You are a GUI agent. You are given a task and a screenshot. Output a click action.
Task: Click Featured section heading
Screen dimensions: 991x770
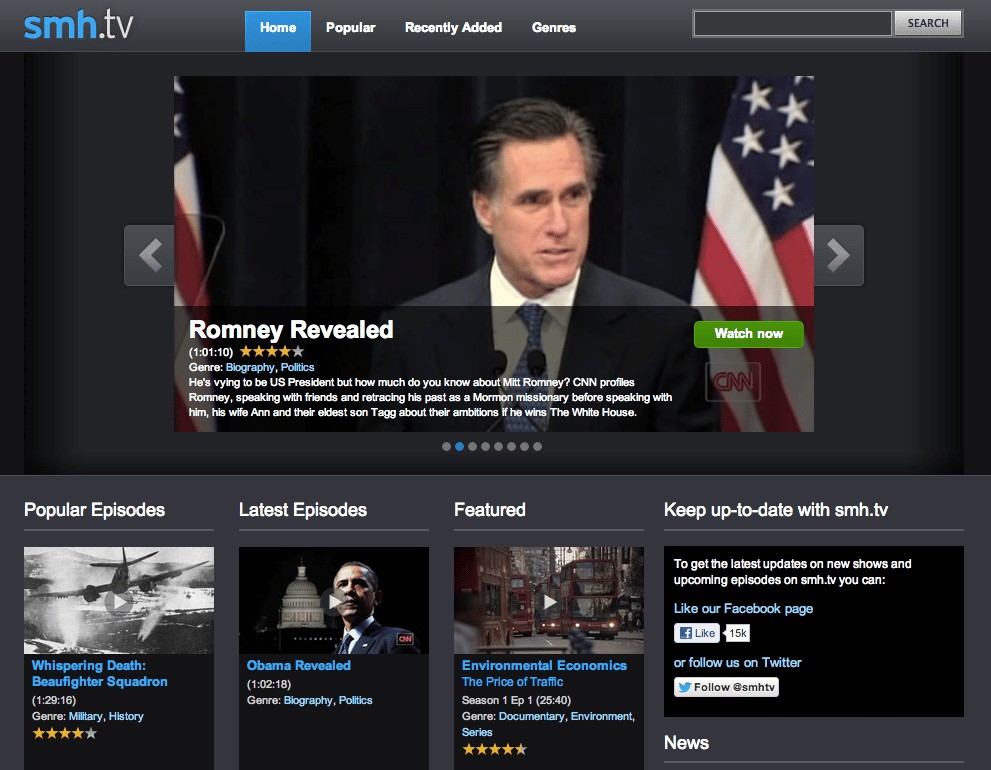490,510
